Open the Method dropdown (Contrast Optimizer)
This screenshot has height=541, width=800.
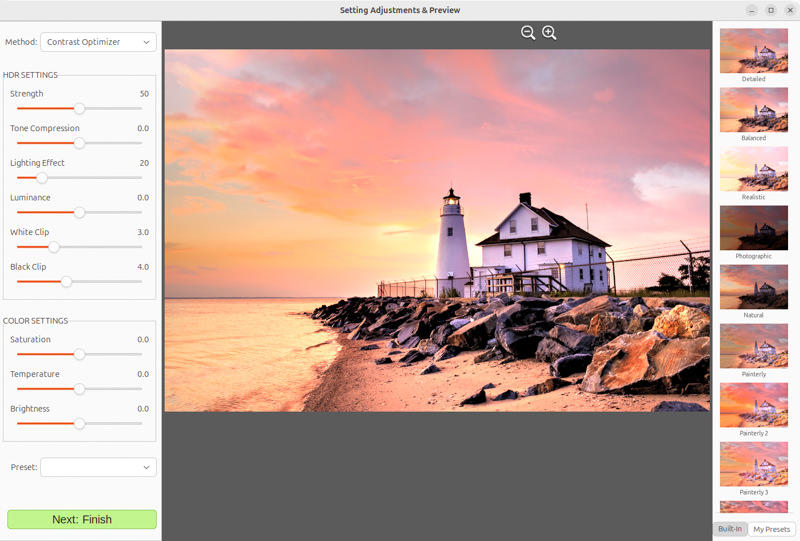click(x=98, y=42)
